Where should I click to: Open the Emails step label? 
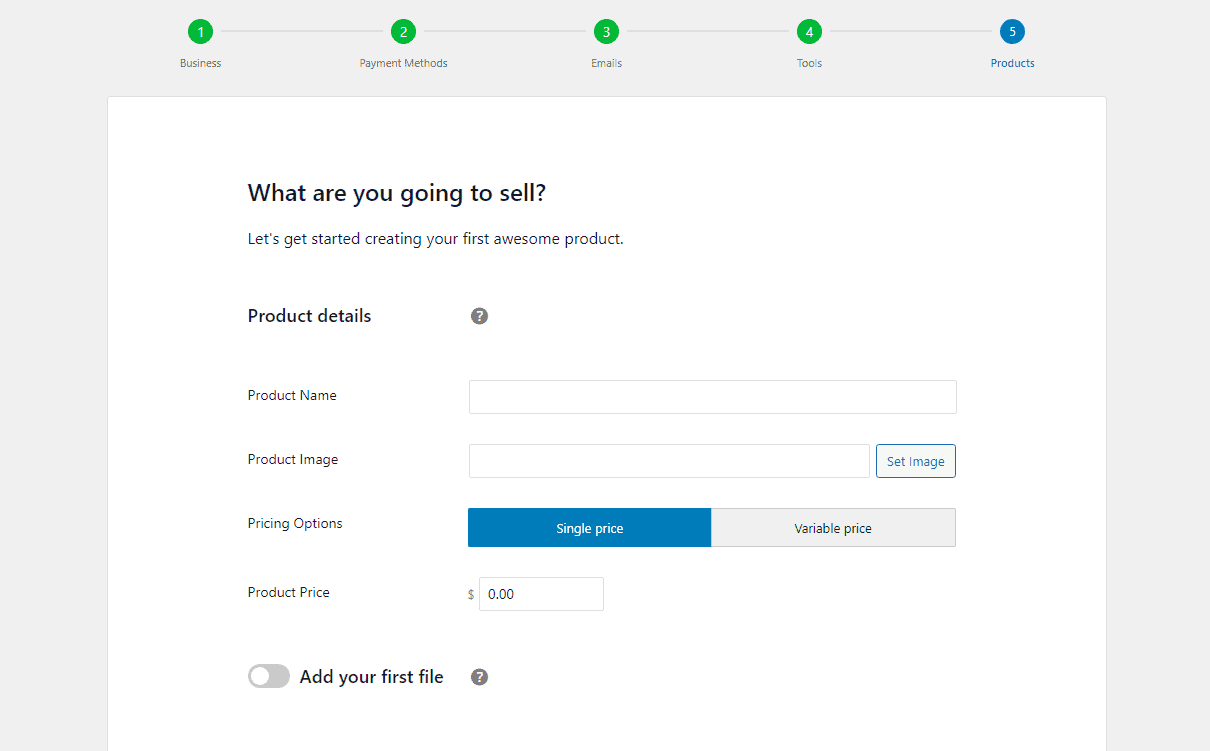click(606, 63)
